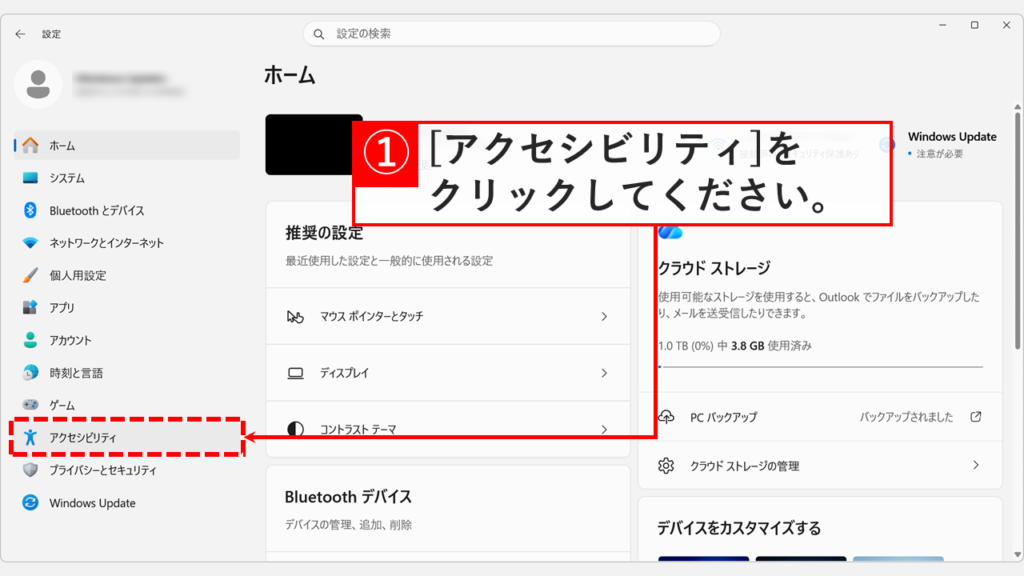Click the クラウド ストレージの管理 gear icon

(x=666, y=466)
